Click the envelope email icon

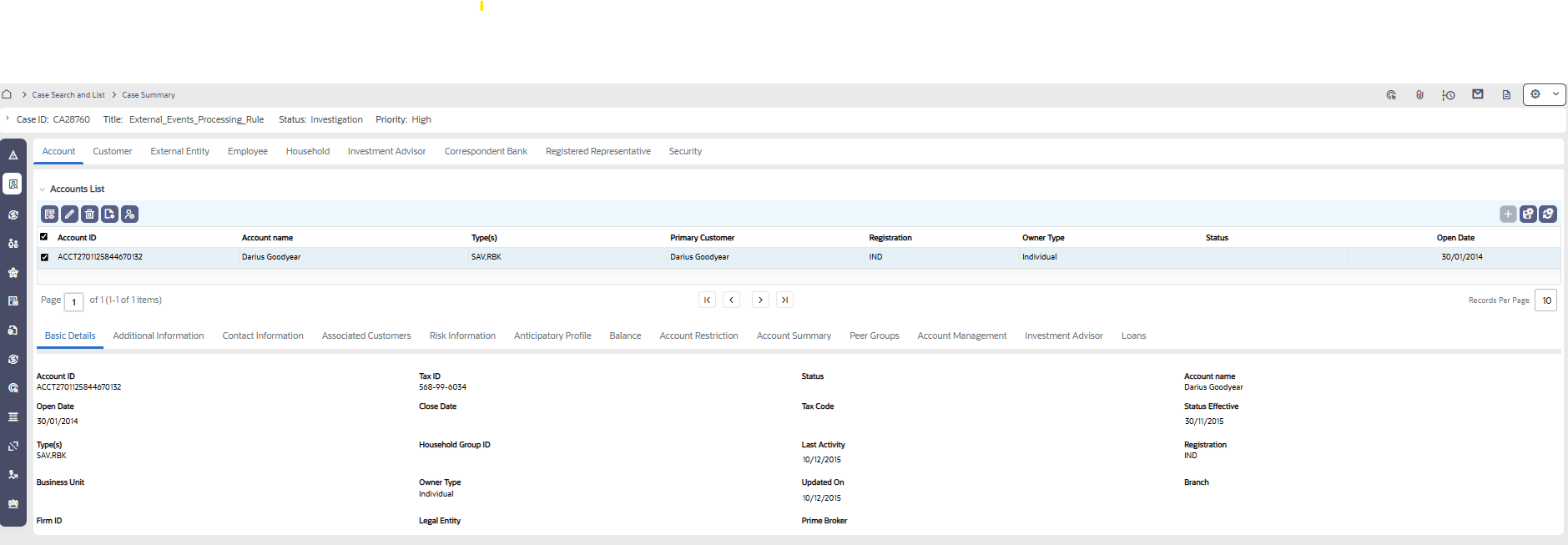coord(1478,94)
